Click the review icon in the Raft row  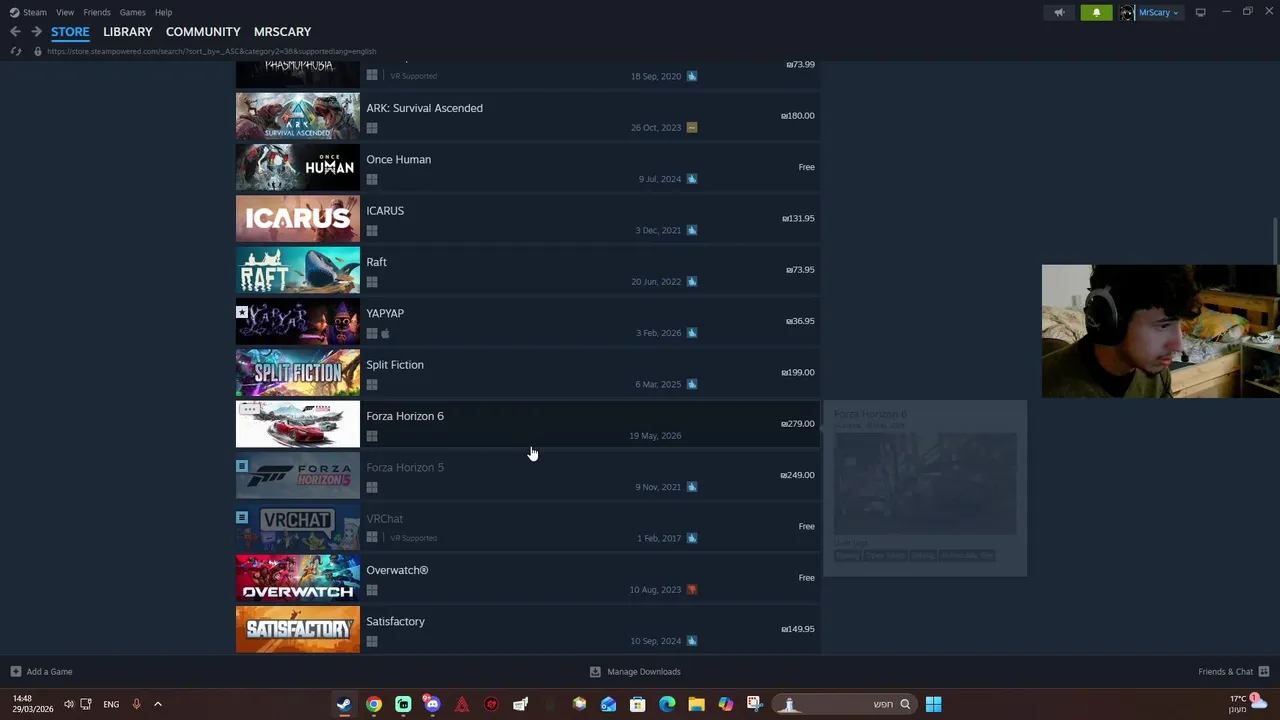[692, 281]
